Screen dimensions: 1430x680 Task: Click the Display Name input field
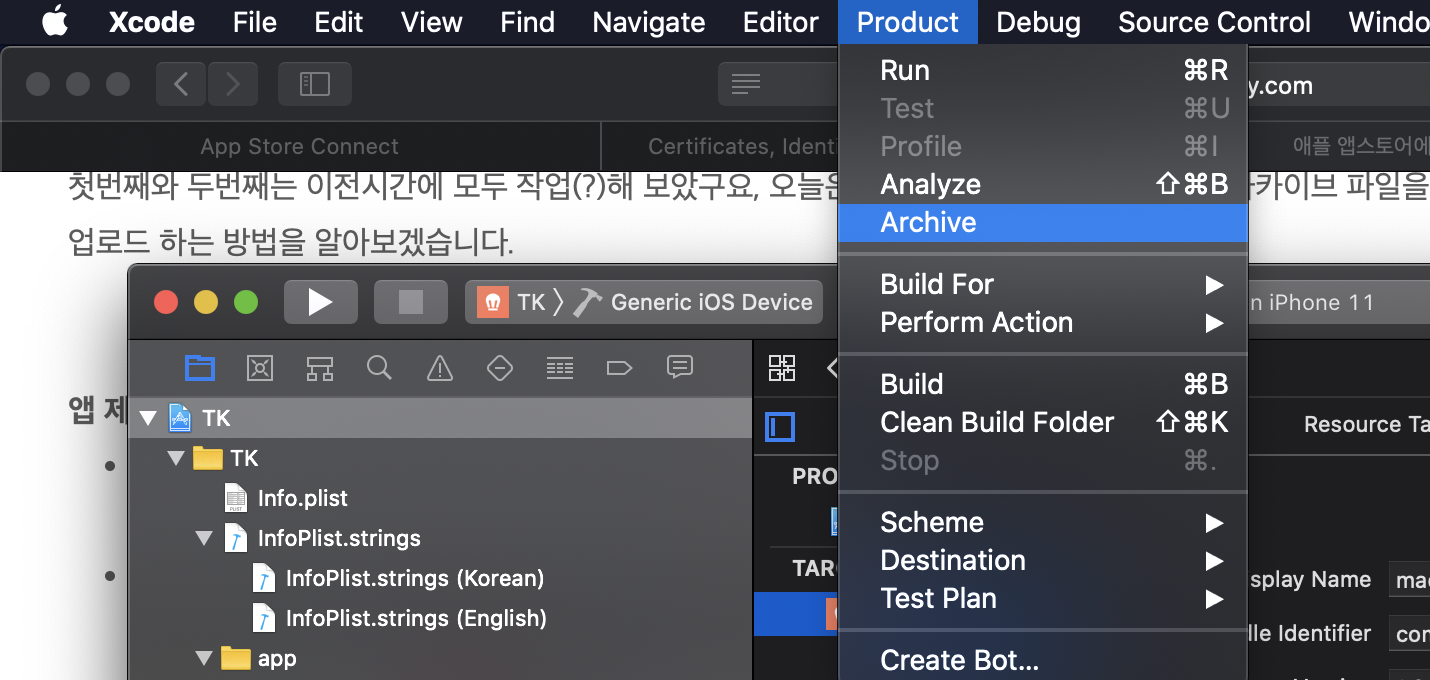(x=1409, y=580)
